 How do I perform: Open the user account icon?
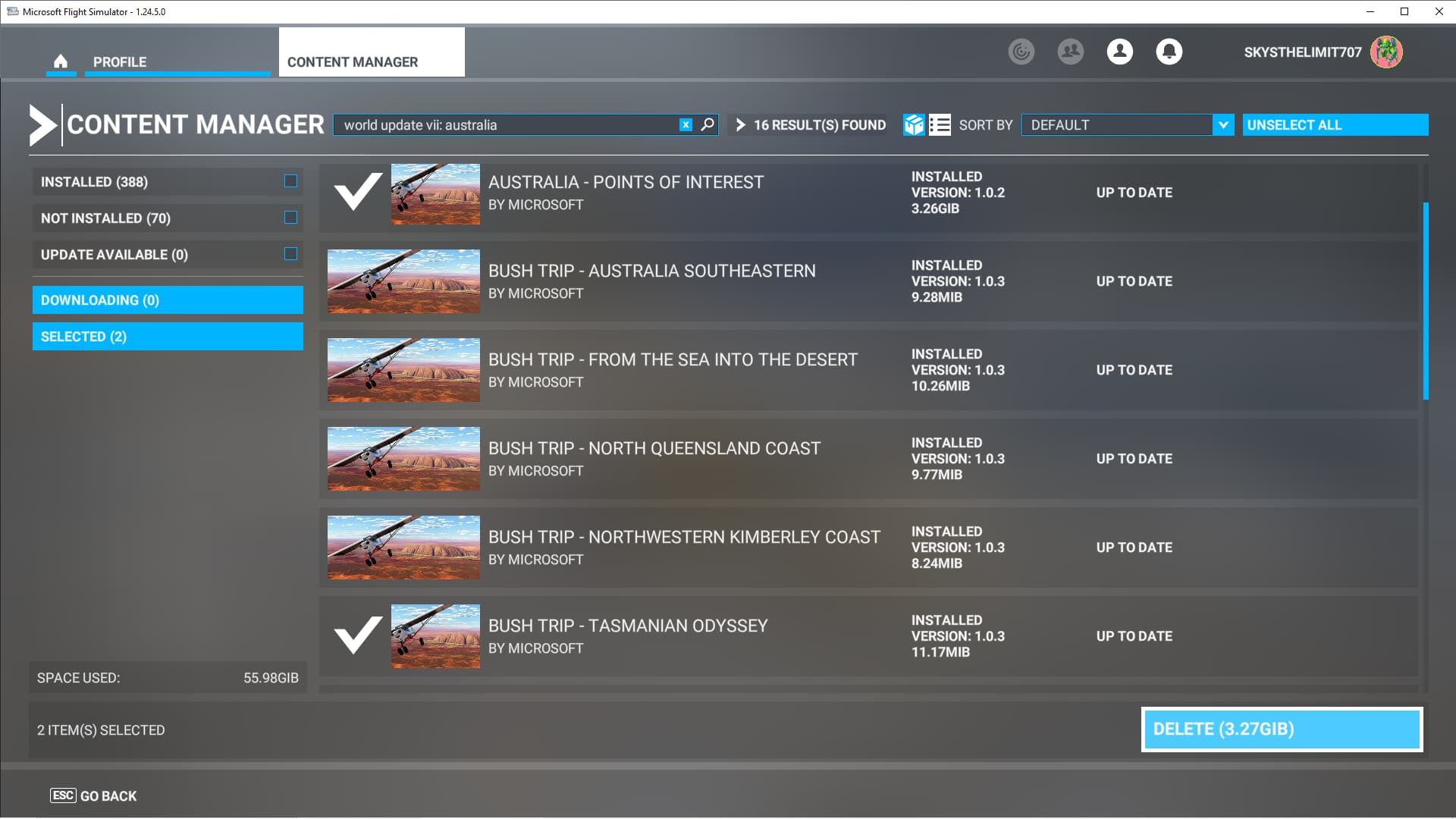[x=1119, y=52]
